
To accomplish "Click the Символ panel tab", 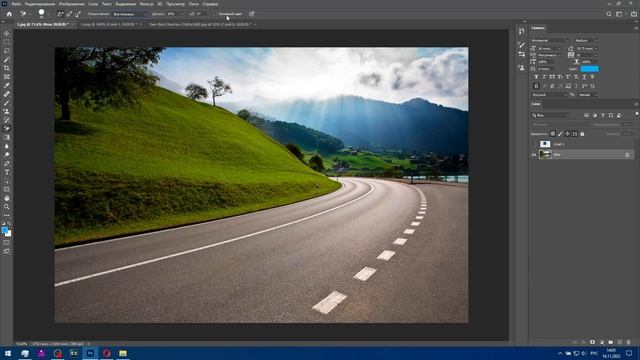I will [x=538, y=28].
